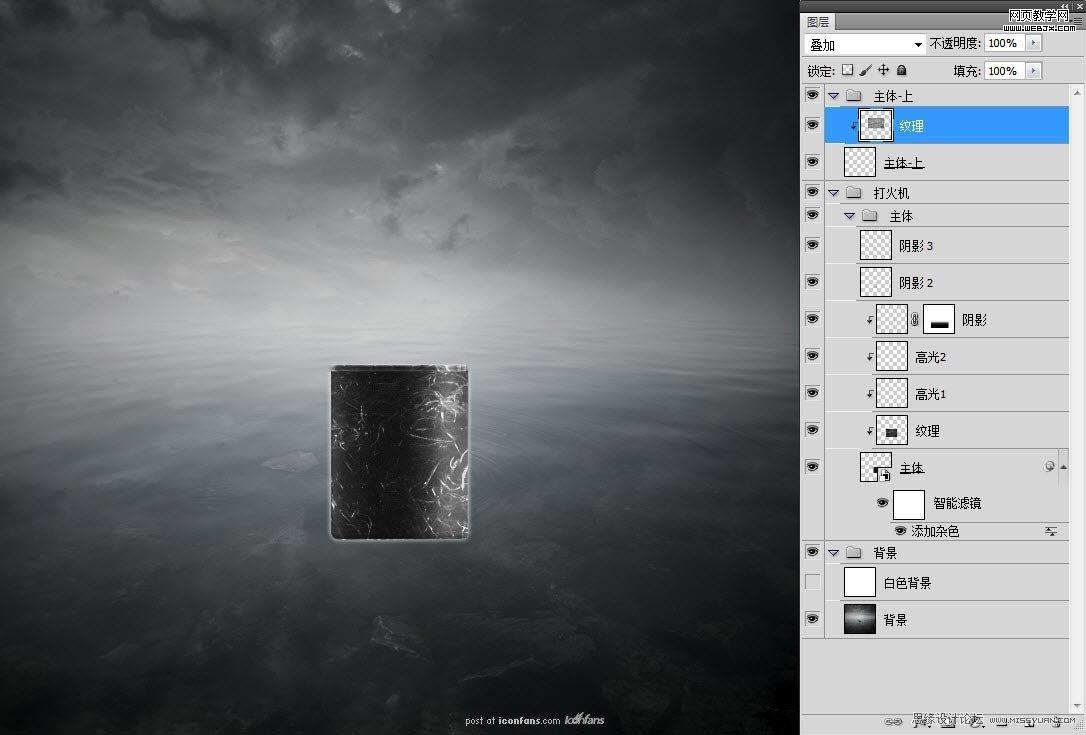Click the smart filter indicator on the 主体 layer
Screen dimensions: 1086x735
tap(1048, 466)
